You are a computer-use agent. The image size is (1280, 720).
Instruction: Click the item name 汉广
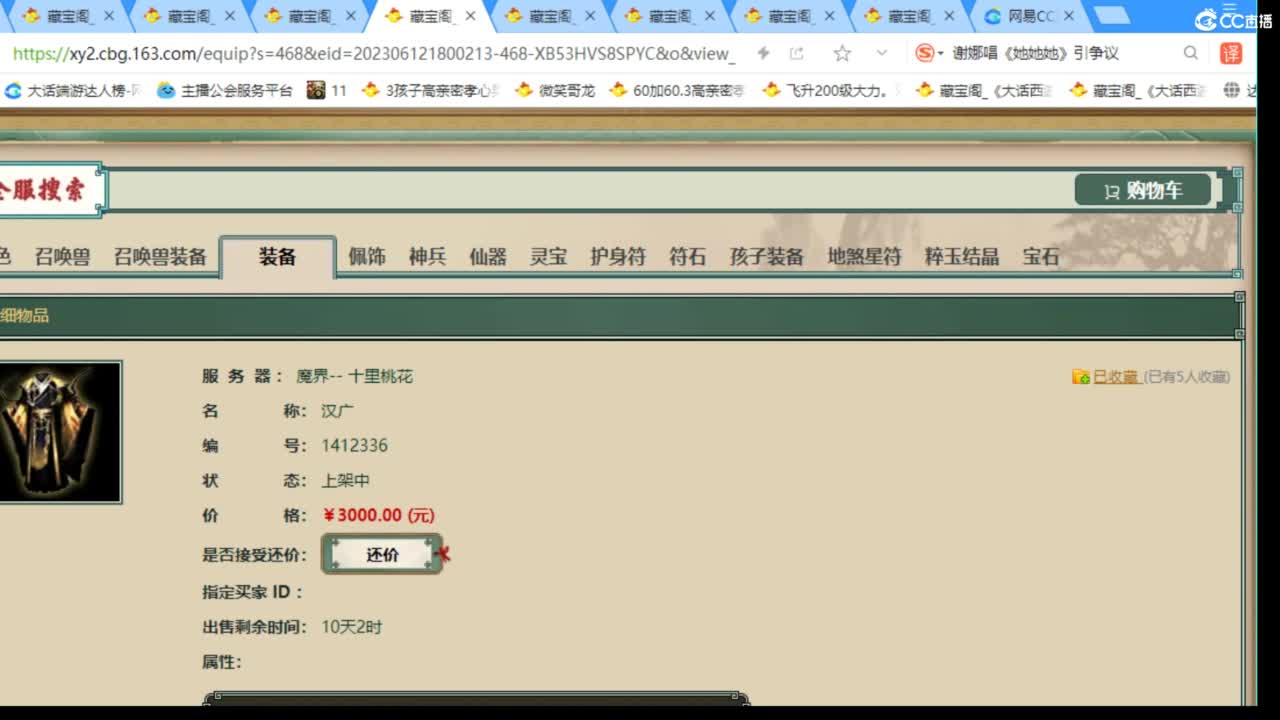(337, 411)
